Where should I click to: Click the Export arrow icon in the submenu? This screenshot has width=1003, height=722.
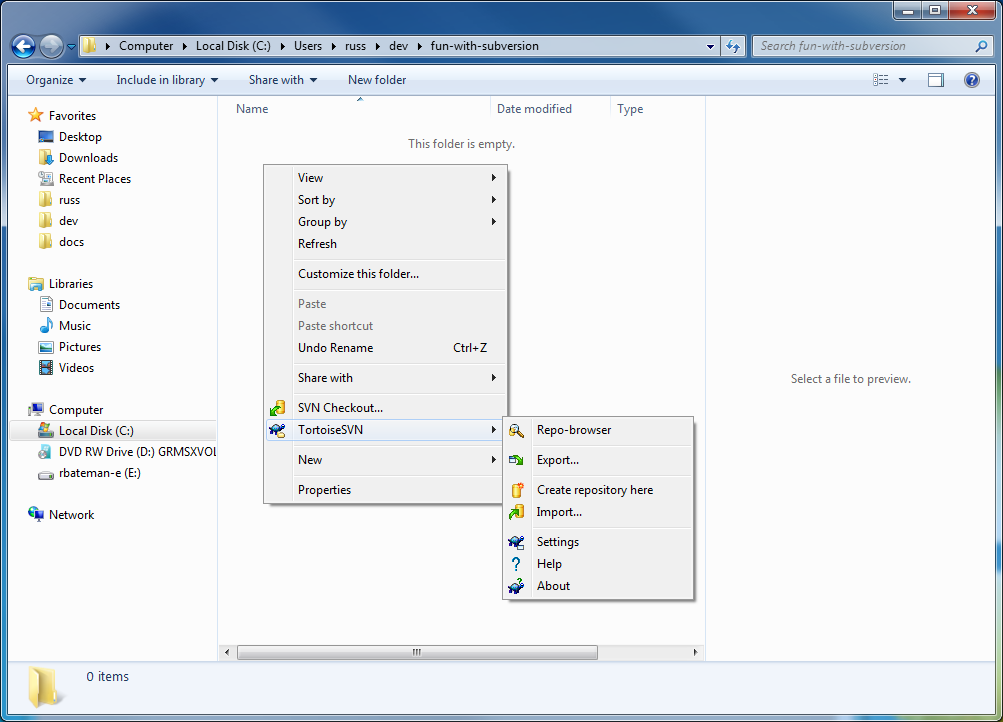click(x=516, y=460)
